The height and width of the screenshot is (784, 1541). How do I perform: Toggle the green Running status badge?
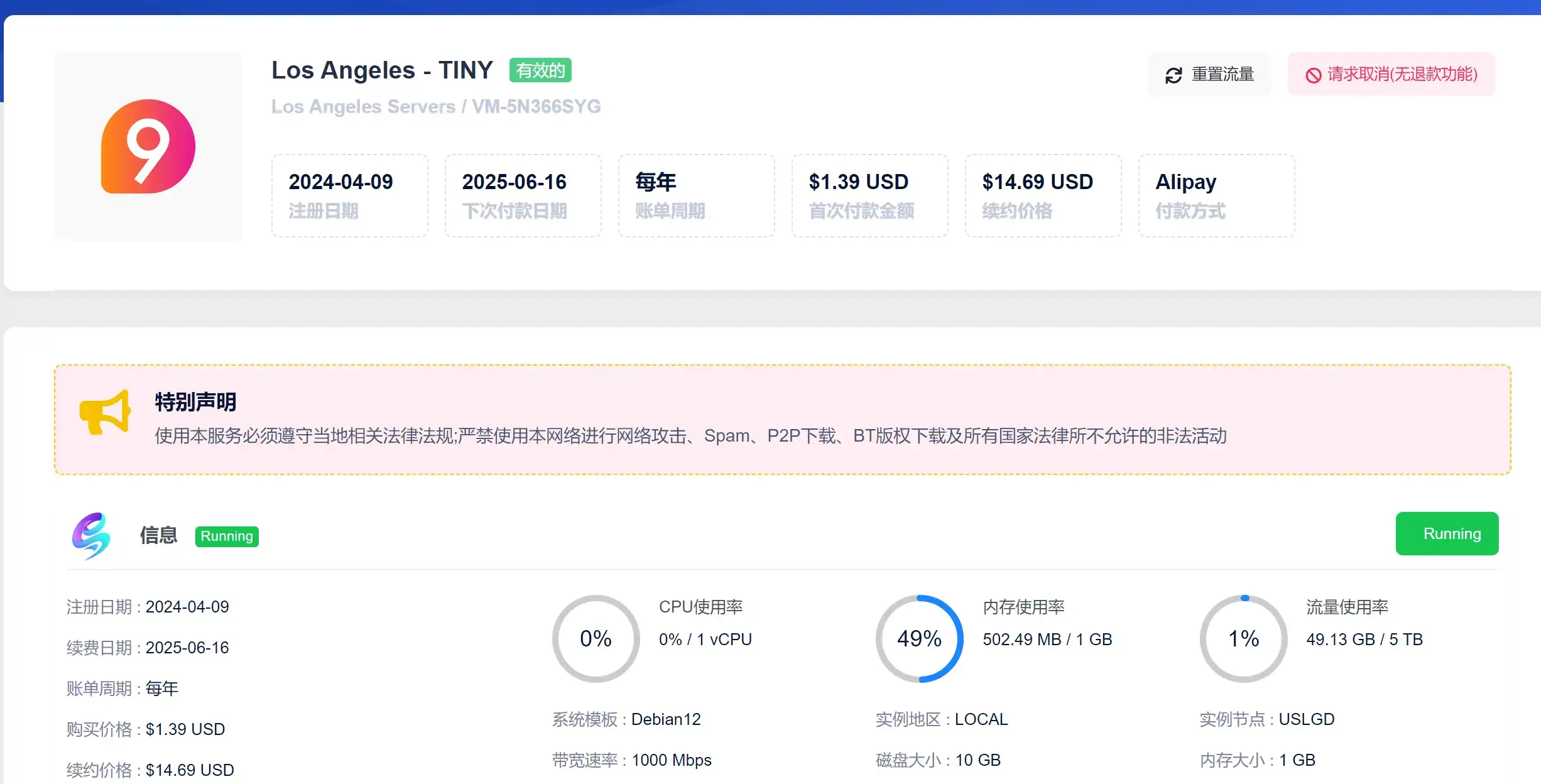coord(1447,533)
